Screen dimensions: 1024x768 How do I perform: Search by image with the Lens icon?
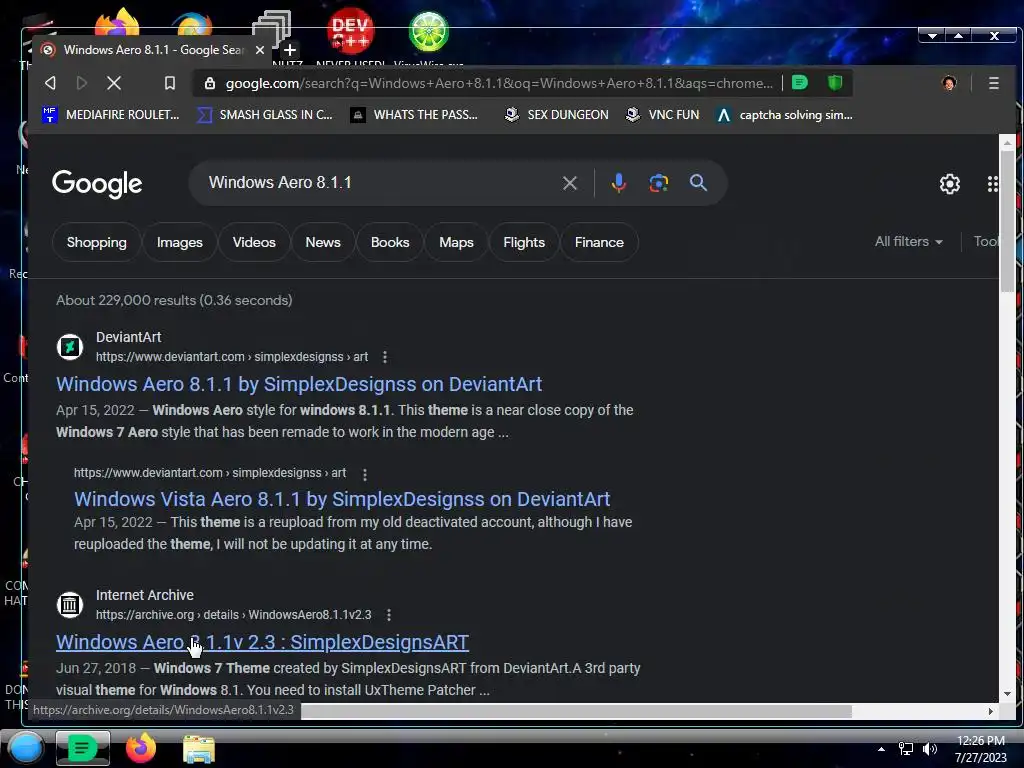click(x=658, y=183)
